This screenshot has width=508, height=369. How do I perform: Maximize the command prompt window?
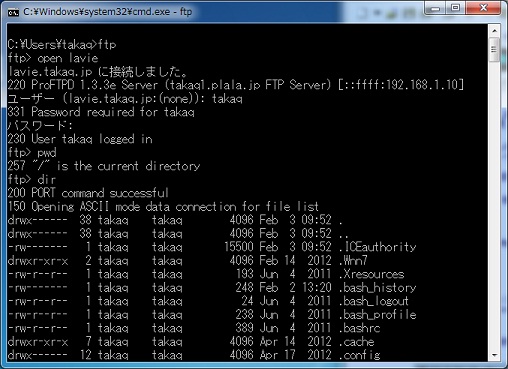coord(456,8)
